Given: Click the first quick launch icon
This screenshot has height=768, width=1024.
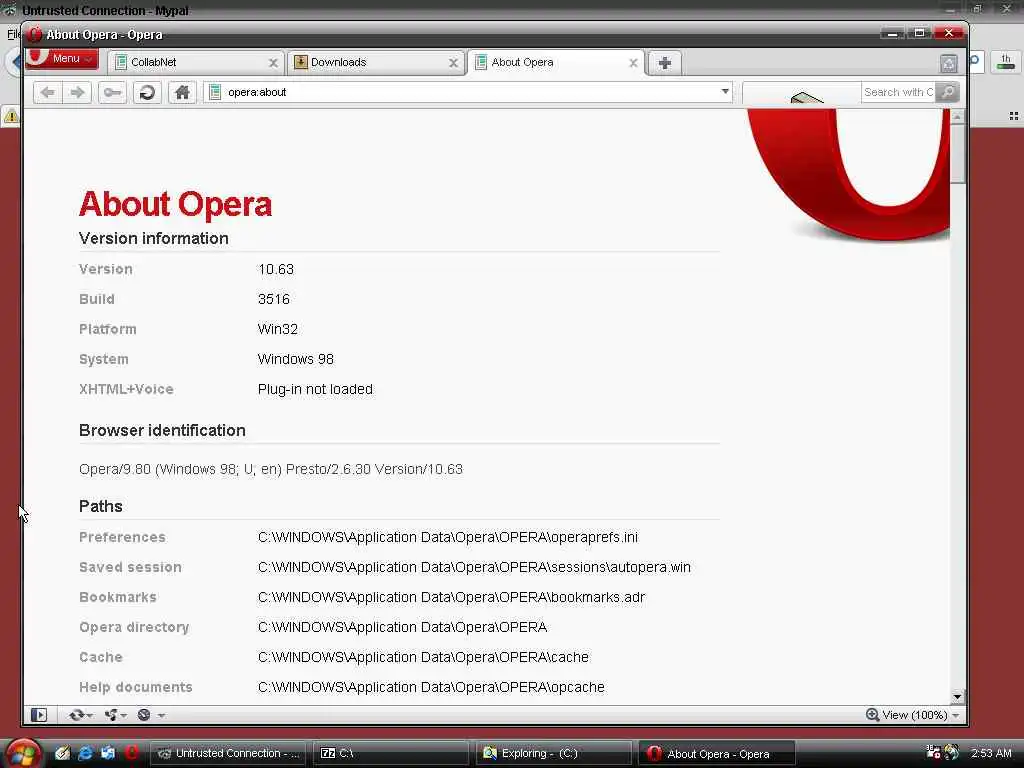Looking at the screenshot, I should (62, 753).
